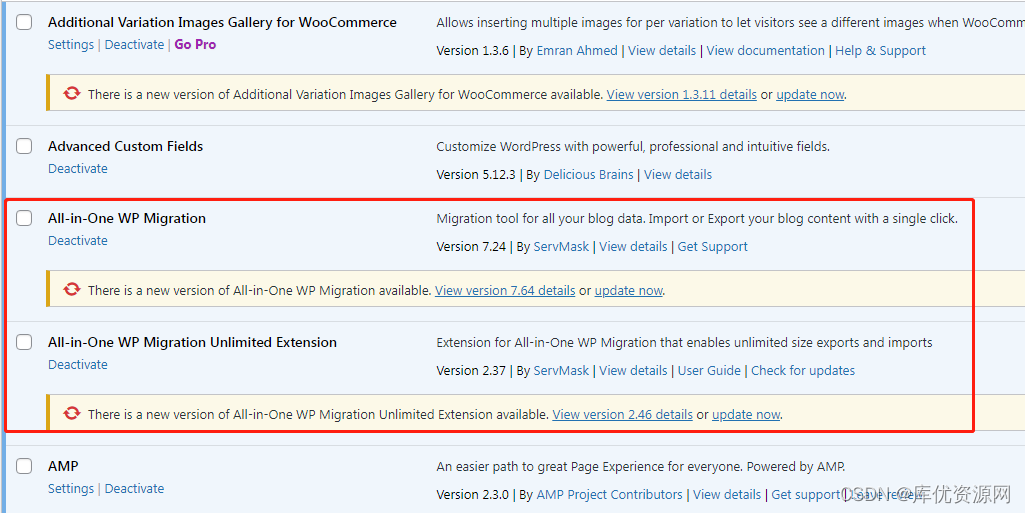
Task: Tick the Advanced Custom Fields checkbox
Action: (24, 146)
